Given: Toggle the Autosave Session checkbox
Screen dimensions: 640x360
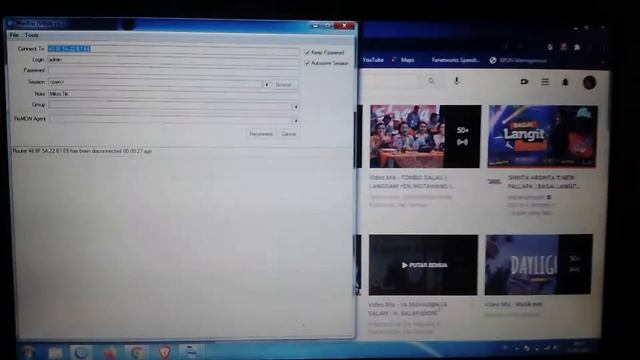Looking at the screenshot, I should [307, 63].
